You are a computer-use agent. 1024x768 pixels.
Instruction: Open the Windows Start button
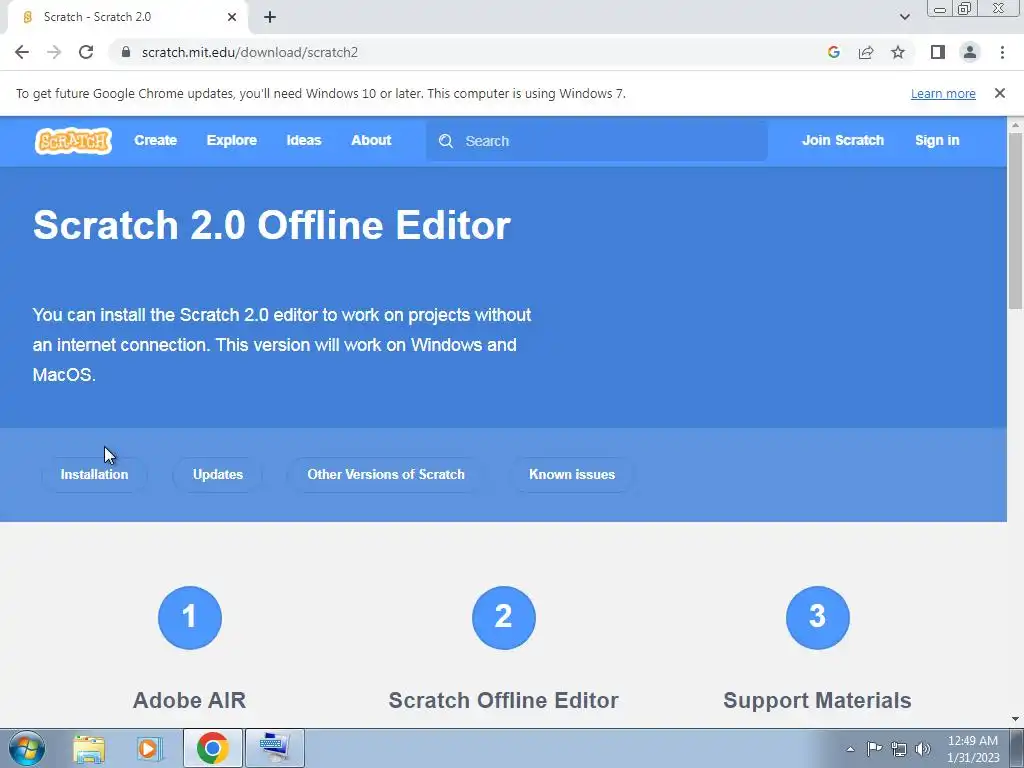point(27,748)
